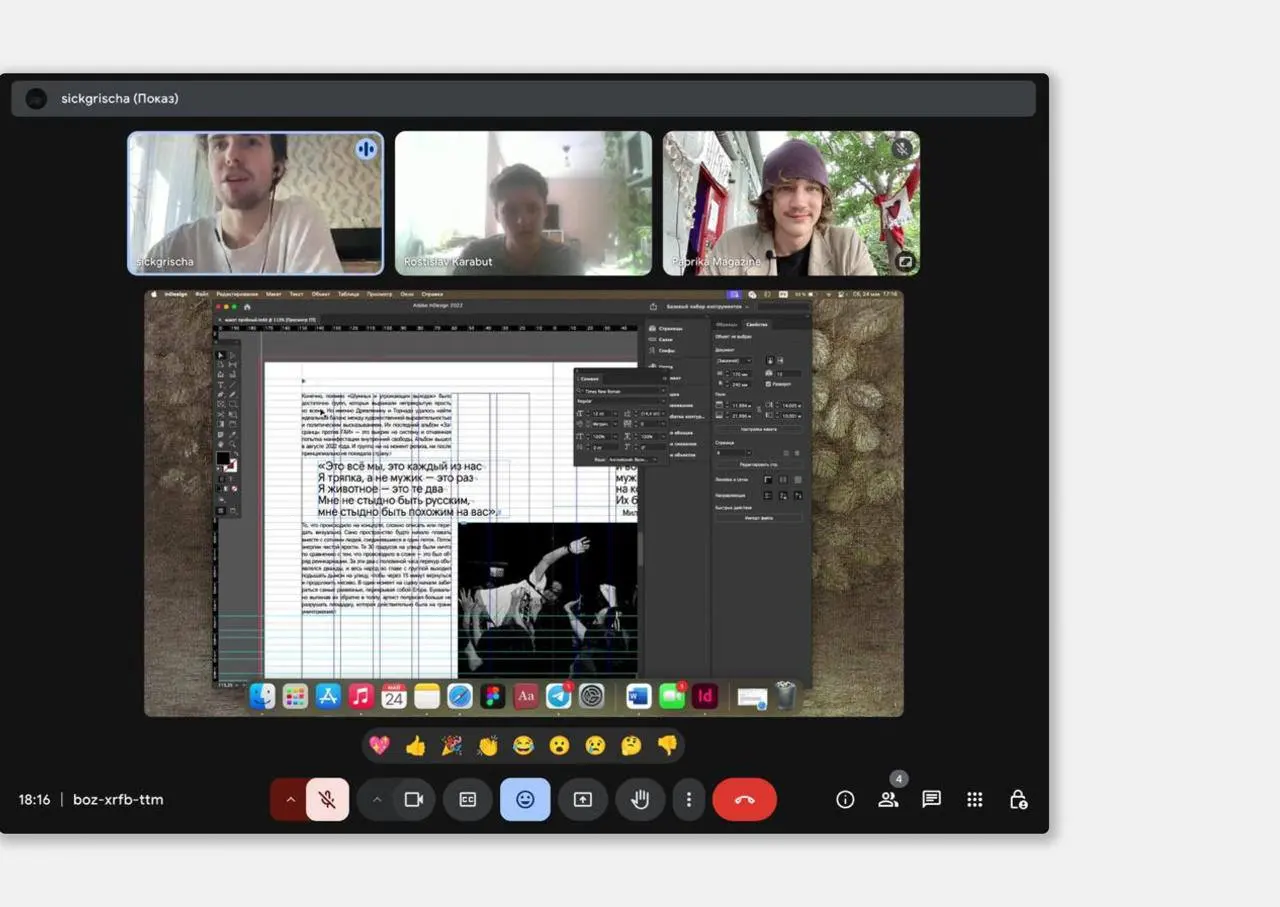Open meeting details info icon
Viewport: 1280px width, 907px height.
point(845,799)
